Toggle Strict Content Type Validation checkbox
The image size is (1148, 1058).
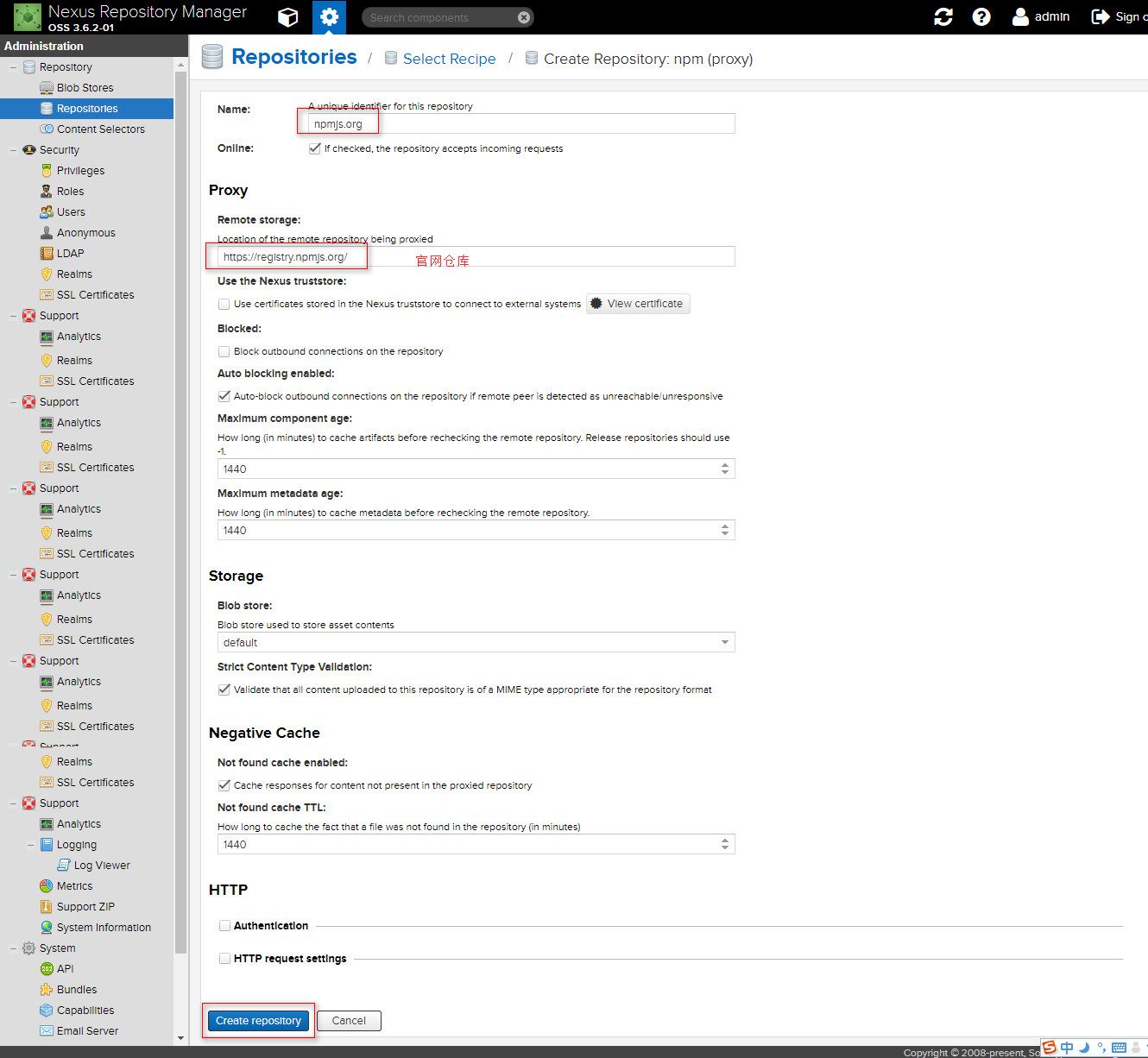[224, 690]
